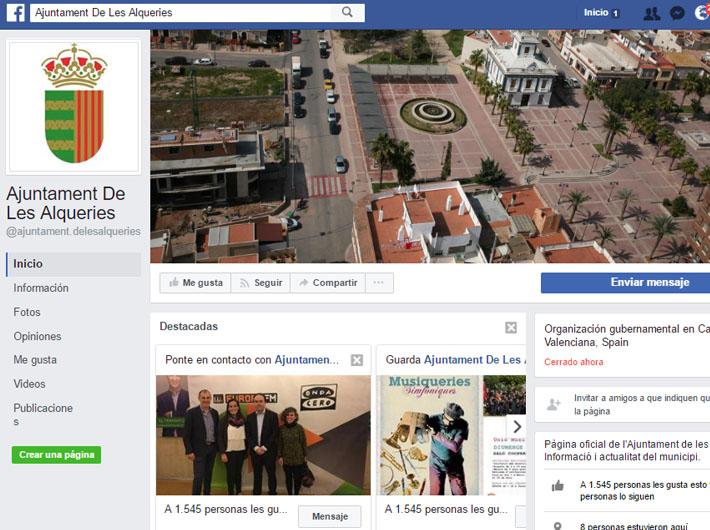Click the search magnifier icon
The image size is (710, 530).
347,13
